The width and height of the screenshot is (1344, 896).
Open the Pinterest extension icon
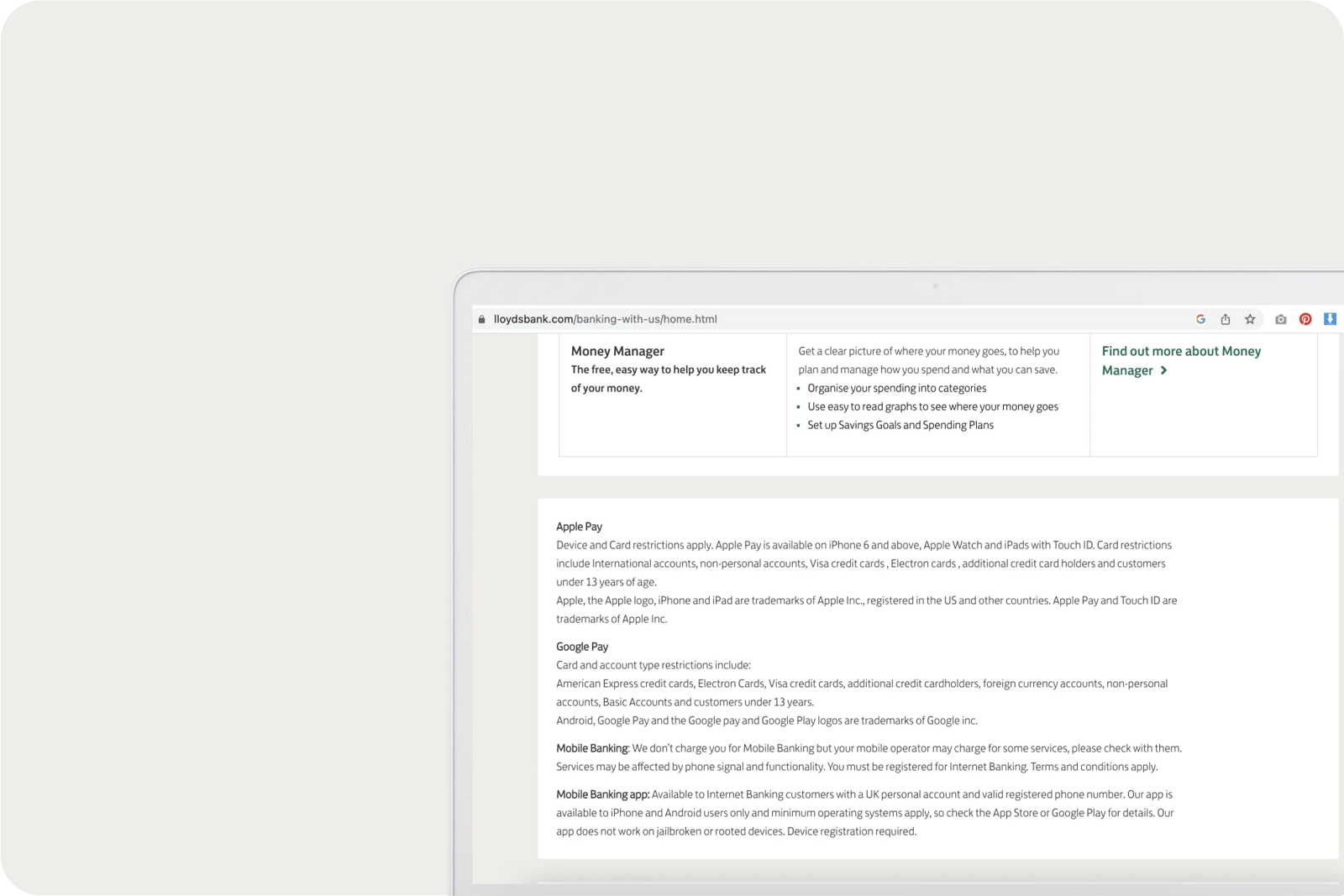click(x=1305, y=319)
